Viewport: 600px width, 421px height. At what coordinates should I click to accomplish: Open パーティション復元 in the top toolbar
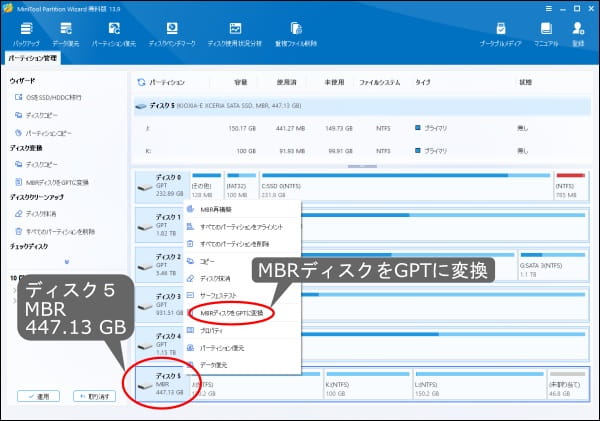(114, 34)
